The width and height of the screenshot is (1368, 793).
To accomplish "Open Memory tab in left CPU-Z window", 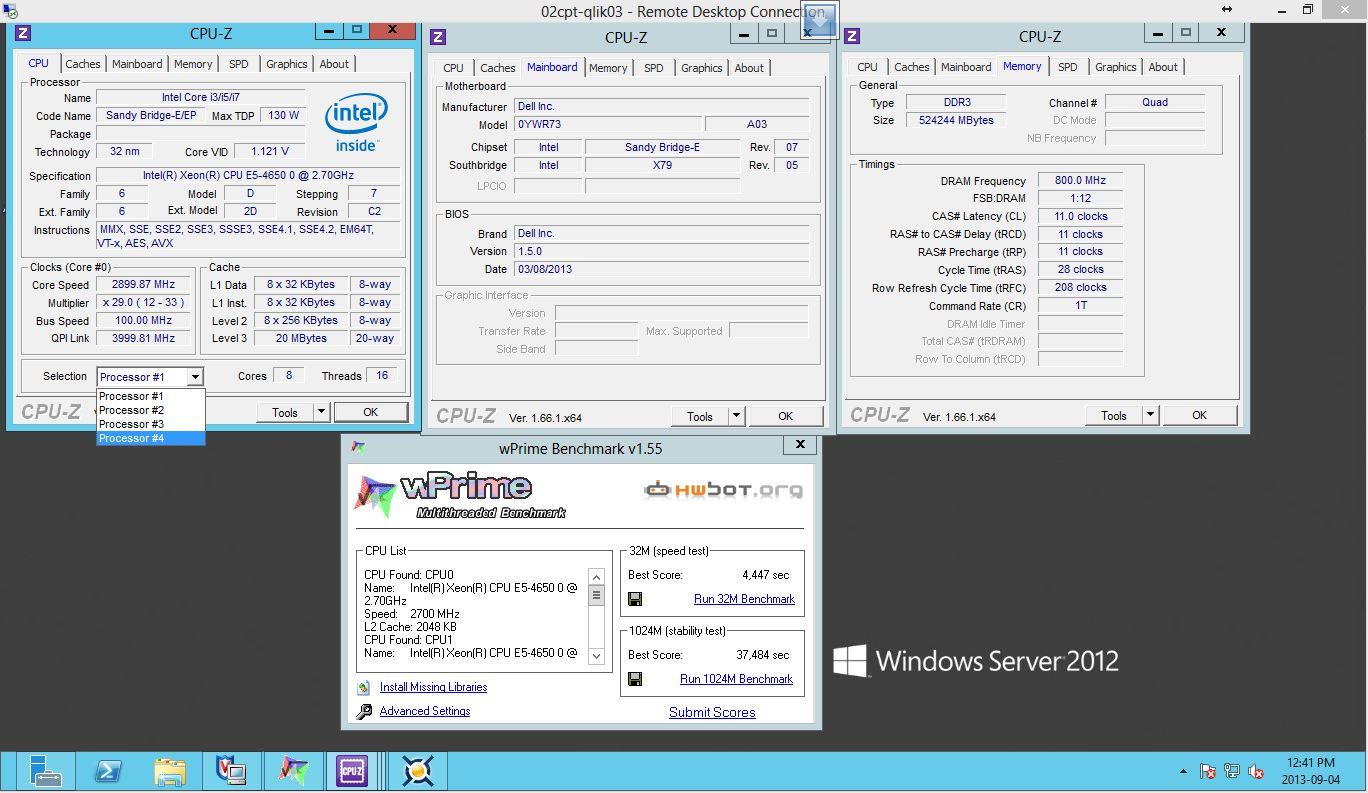I will click(x=193, y=64).
